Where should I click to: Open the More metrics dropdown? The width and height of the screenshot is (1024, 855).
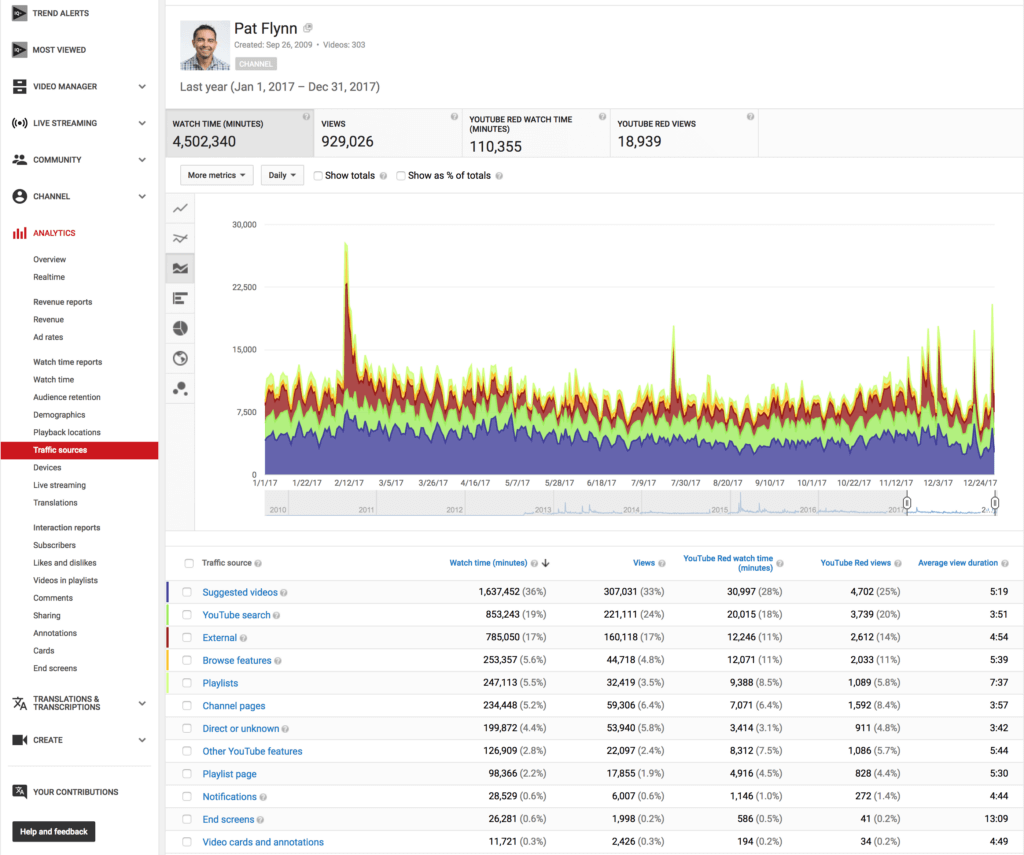(x=216, y=175)
